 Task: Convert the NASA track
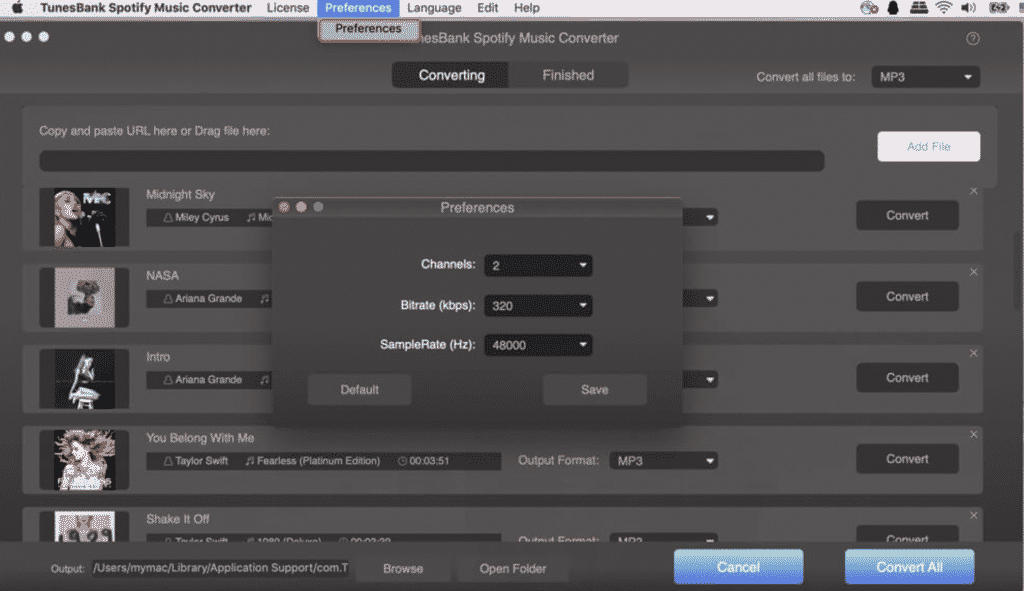(x=907, y=296)
